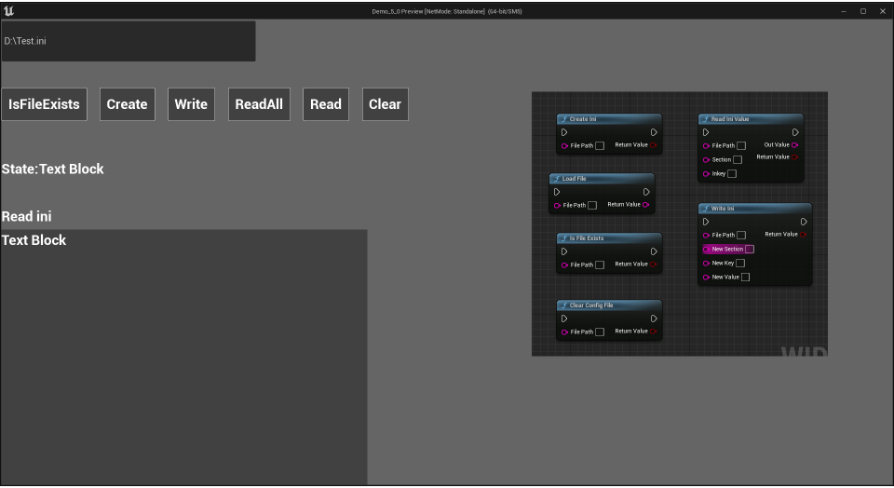Maximize the preview window
The image size is (894, 488).
pos(863,11)
